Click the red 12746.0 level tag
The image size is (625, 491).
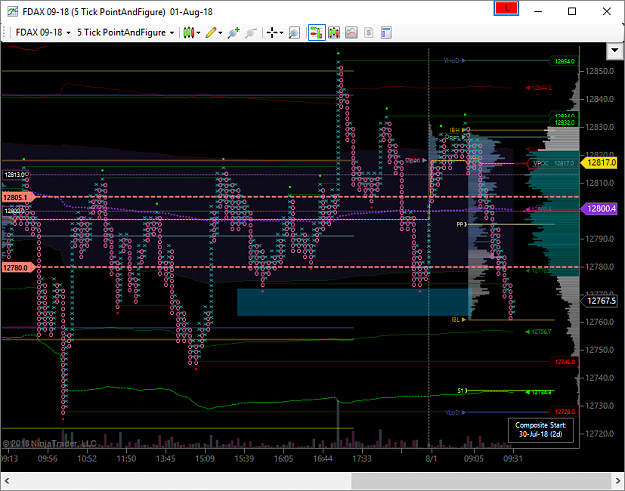pyautogui.click(x=564, y=362)
